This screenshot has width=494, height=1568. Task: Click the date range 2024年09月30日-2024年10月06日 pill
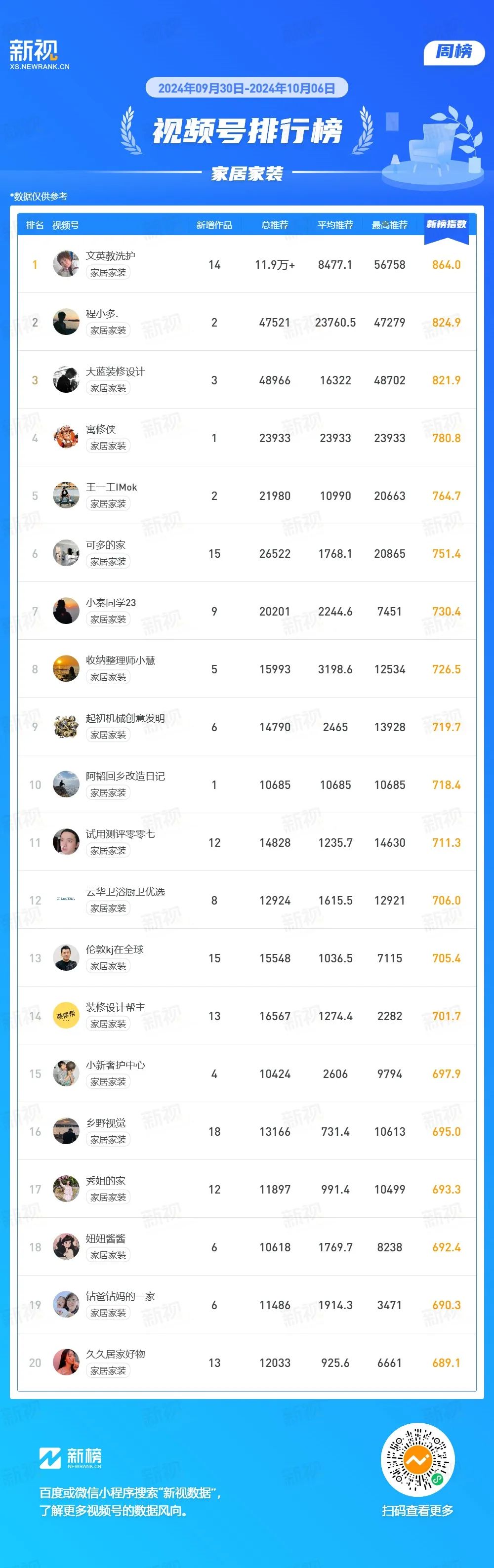pos(247,88)
